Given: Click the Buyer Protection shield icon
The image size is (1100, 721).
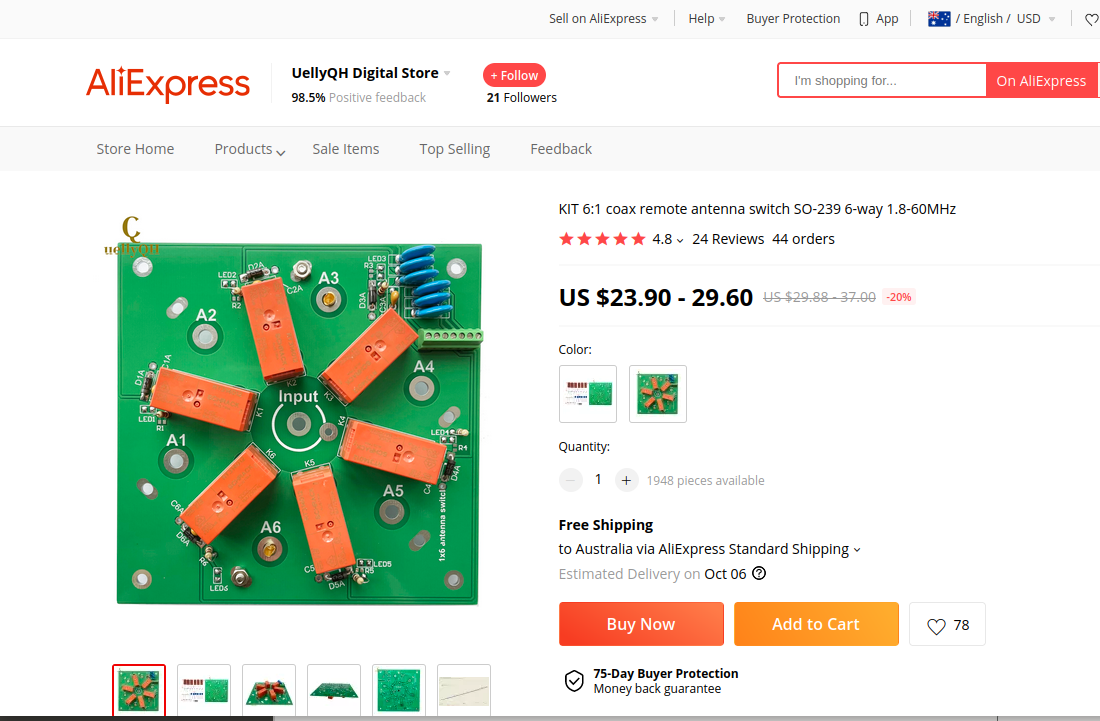Looking at the screenshot, I should pyautogui.click(x=574, y=681).
